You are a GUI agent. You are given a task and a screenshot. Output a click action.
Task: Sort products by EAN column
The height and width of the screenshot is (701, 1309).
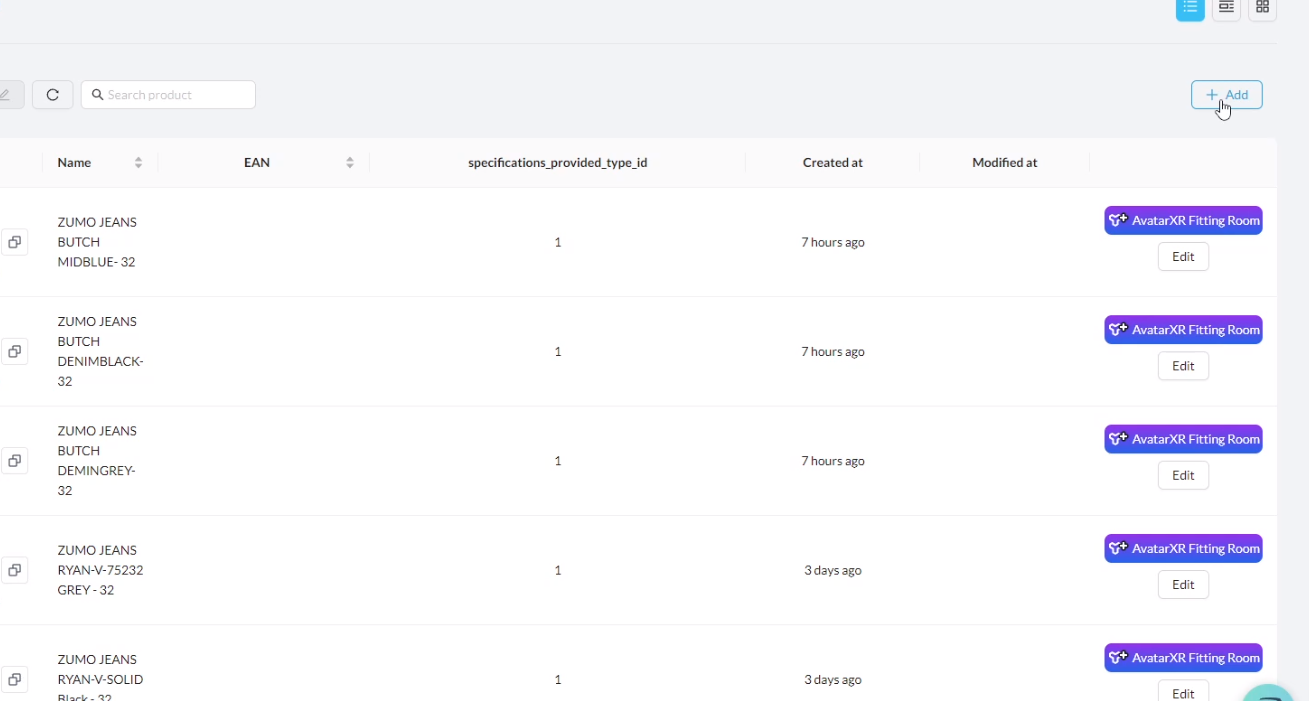(350, 163)
